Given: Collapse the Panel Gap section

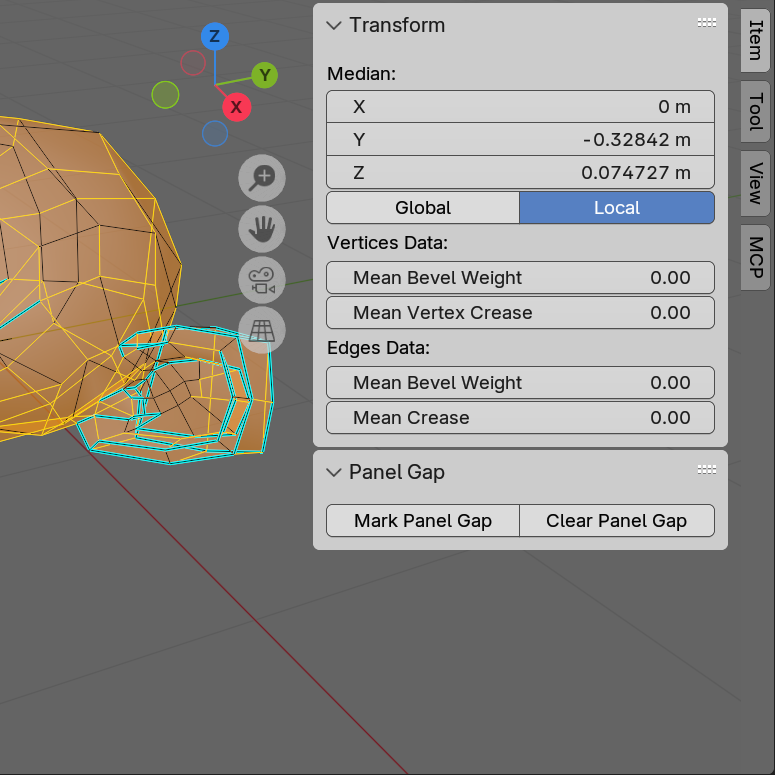Looking at the screenshot, I should tap(334, 472).
